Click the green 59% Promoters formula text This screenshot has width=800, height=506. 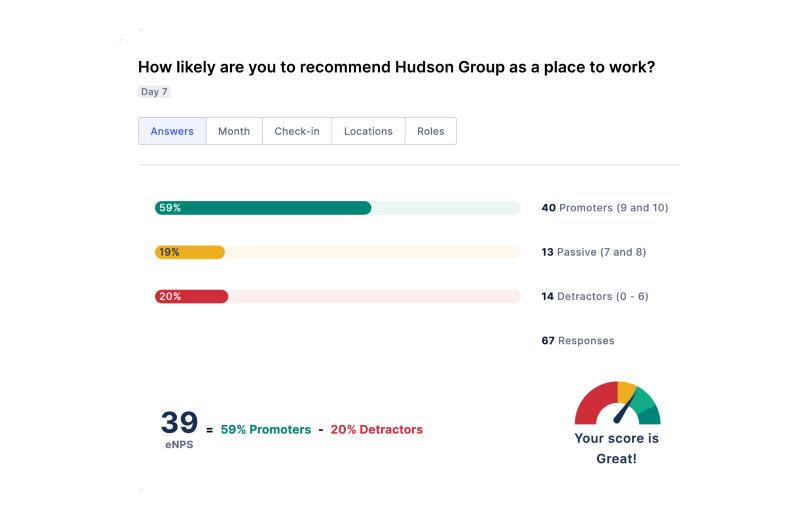click(266, 429)
